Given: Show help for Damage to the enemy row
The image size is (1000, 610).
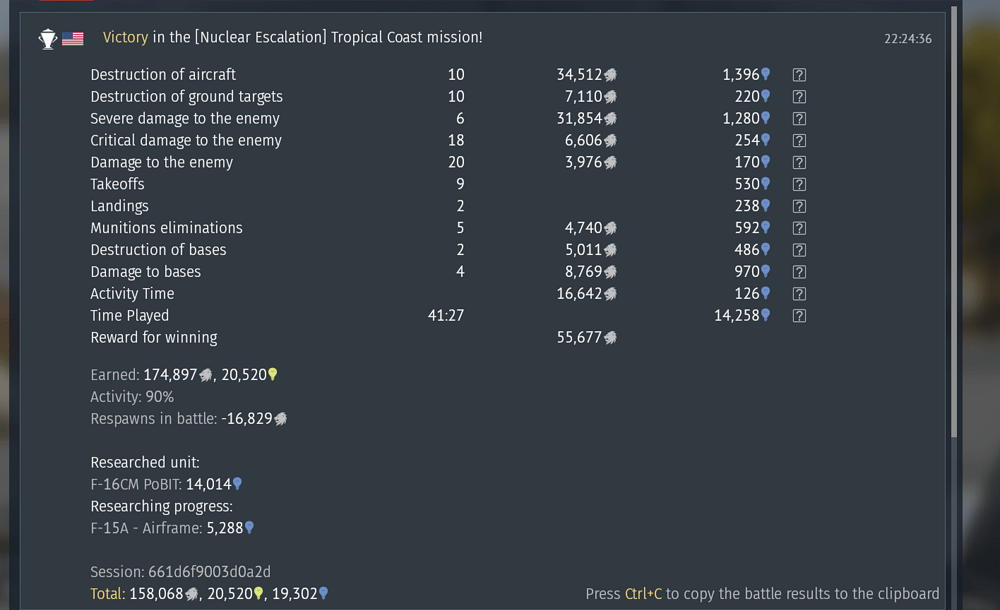Looking at the screenshot, I should tap(799, 163).
